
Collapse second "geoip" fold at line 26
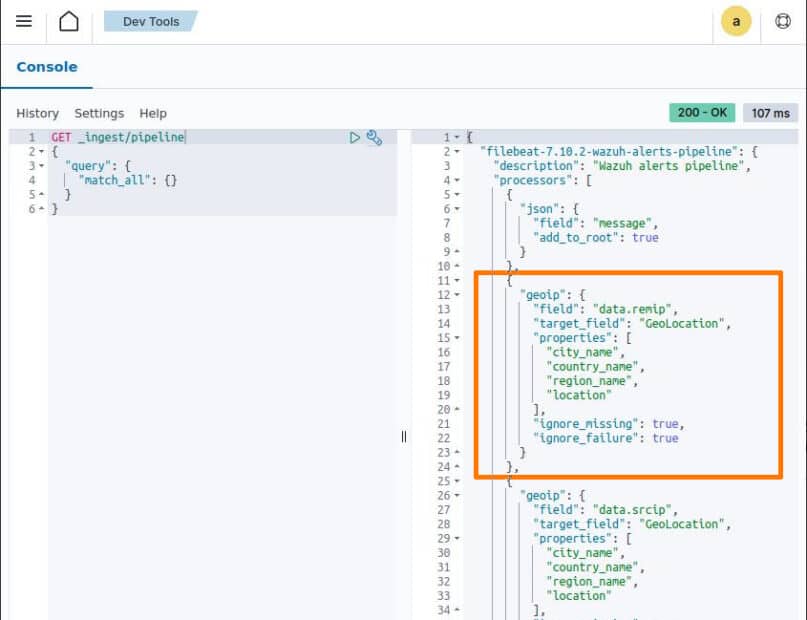click(457, 495)
